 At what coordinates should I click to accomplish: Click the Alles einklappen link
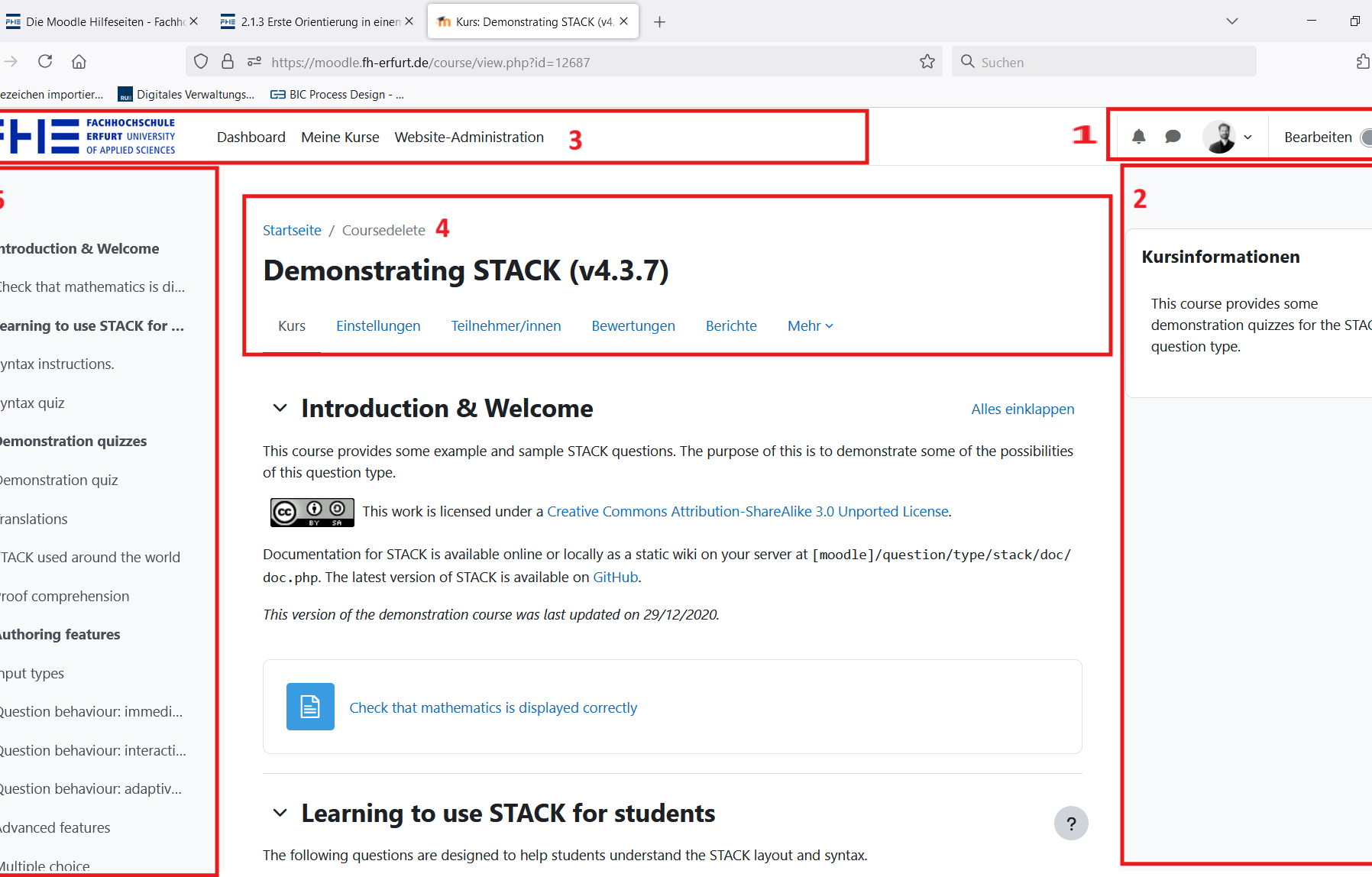click(x=1022, y=409)
